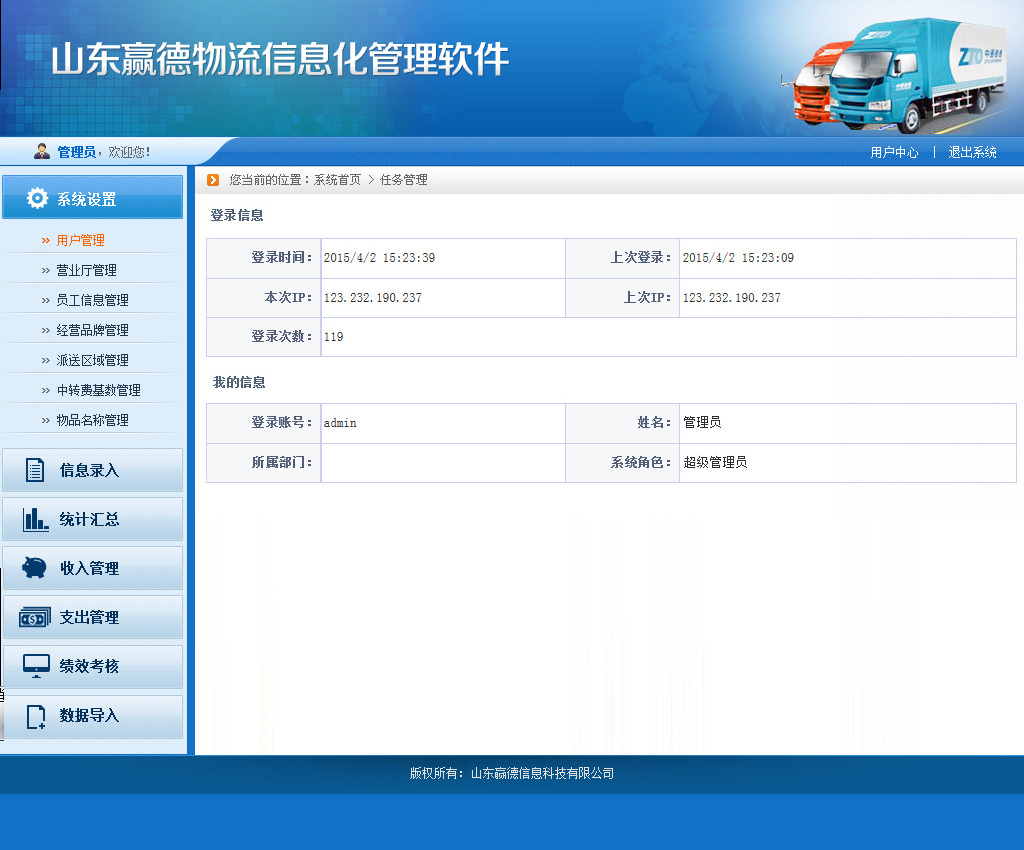Image resolution: width=1024 pixels, height=850 pixels.
Task: Click the document icon for 信息录入
Action: point(35,470)
